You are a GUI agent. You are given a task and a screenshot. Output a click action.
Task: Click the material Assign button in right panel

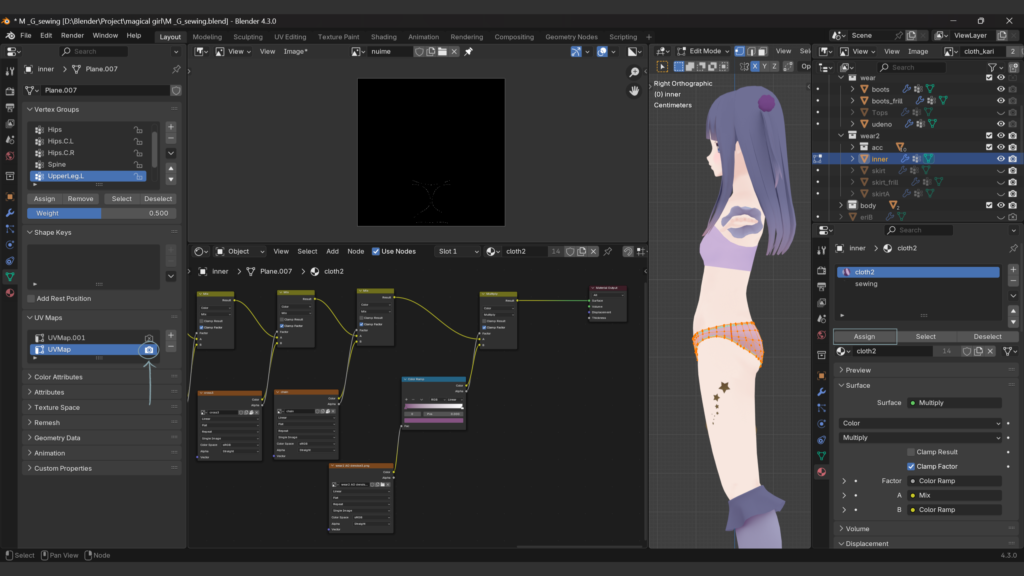[865, 336]
